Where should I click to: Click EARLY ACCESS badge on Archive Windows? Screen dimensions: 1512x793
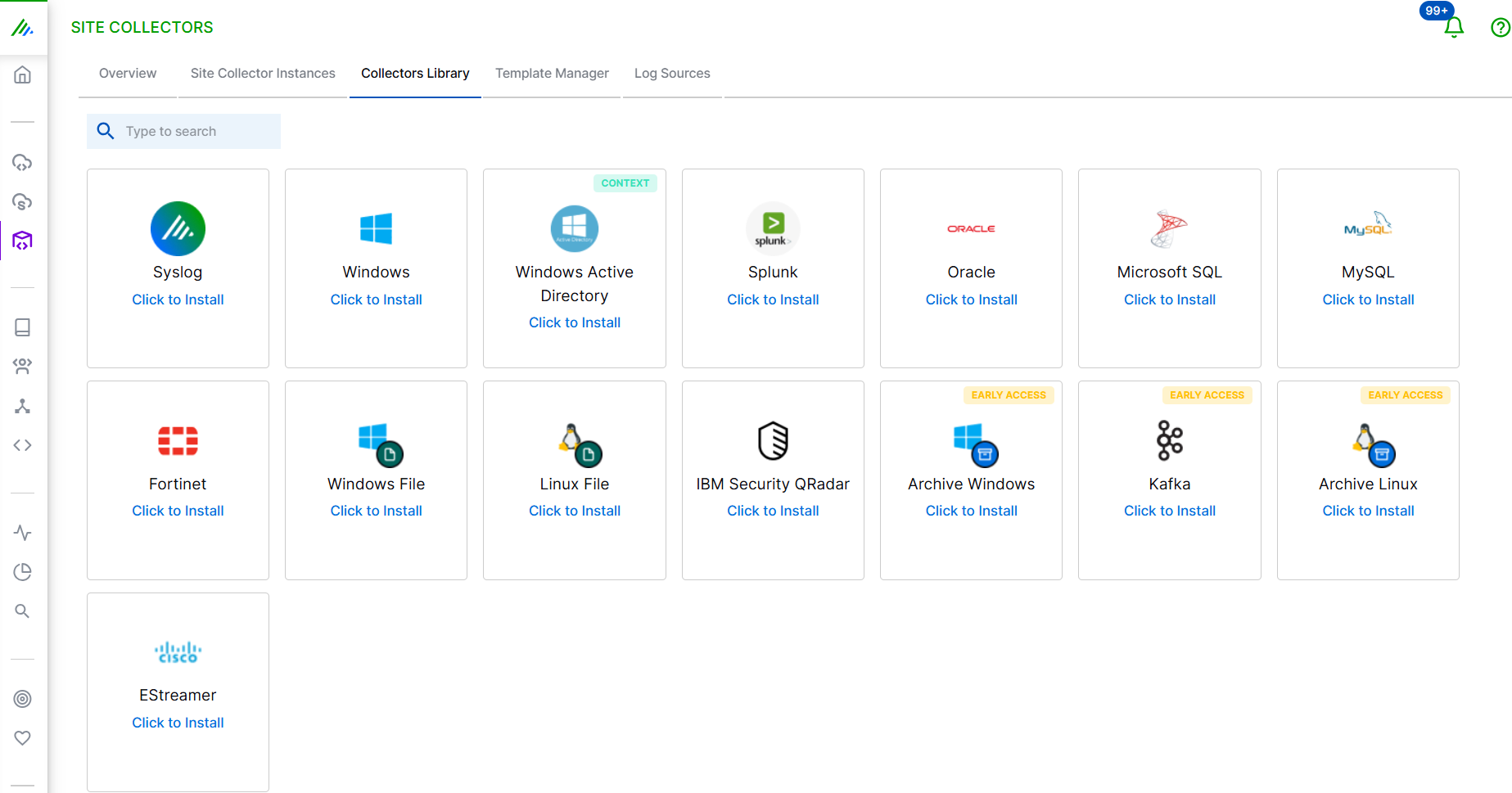point(1009,395)
